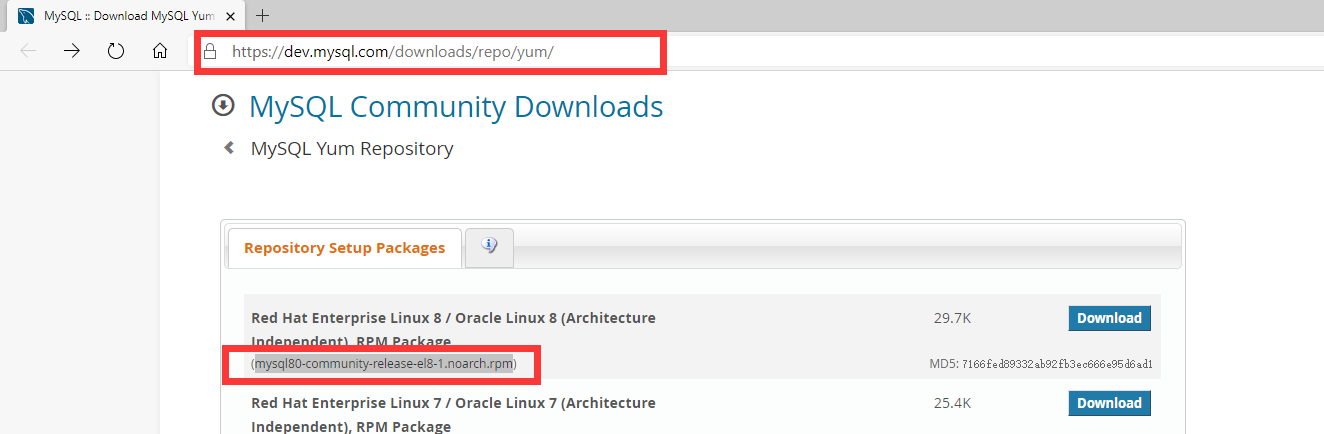1324x434 pixels.
Task: Click the 25.4K file size value
Action: tap(953, 403)
